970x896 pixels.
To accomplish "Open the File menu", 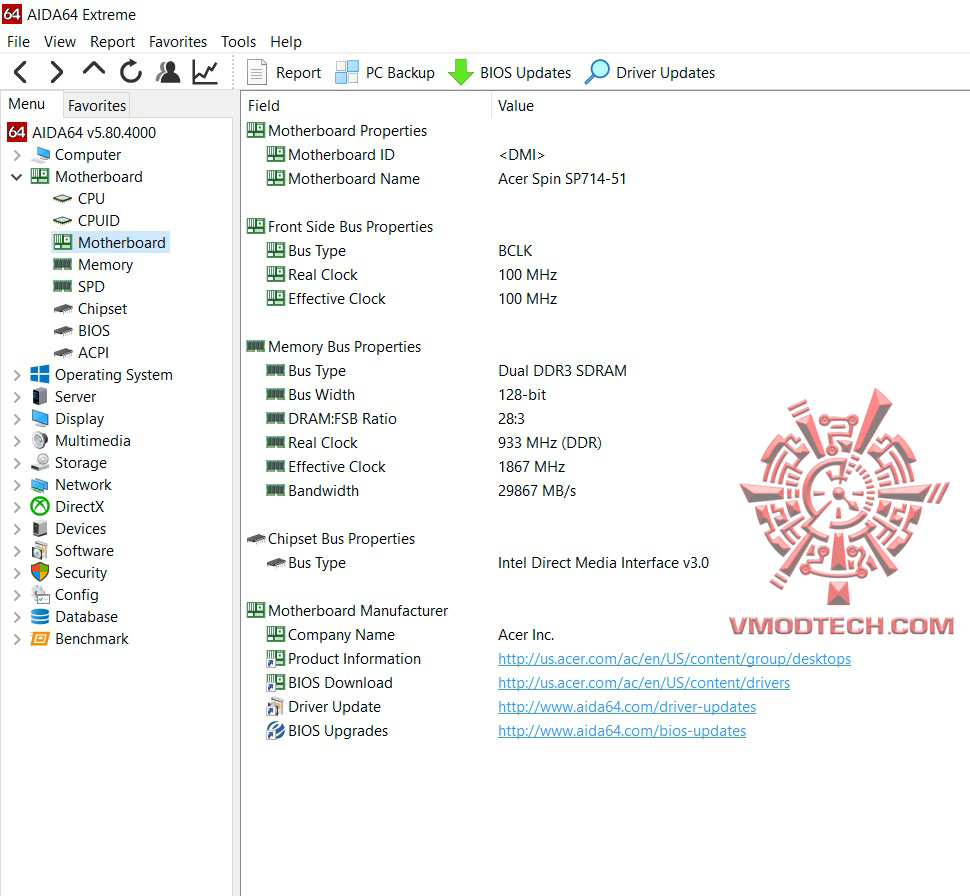I will tap(18, 42).
